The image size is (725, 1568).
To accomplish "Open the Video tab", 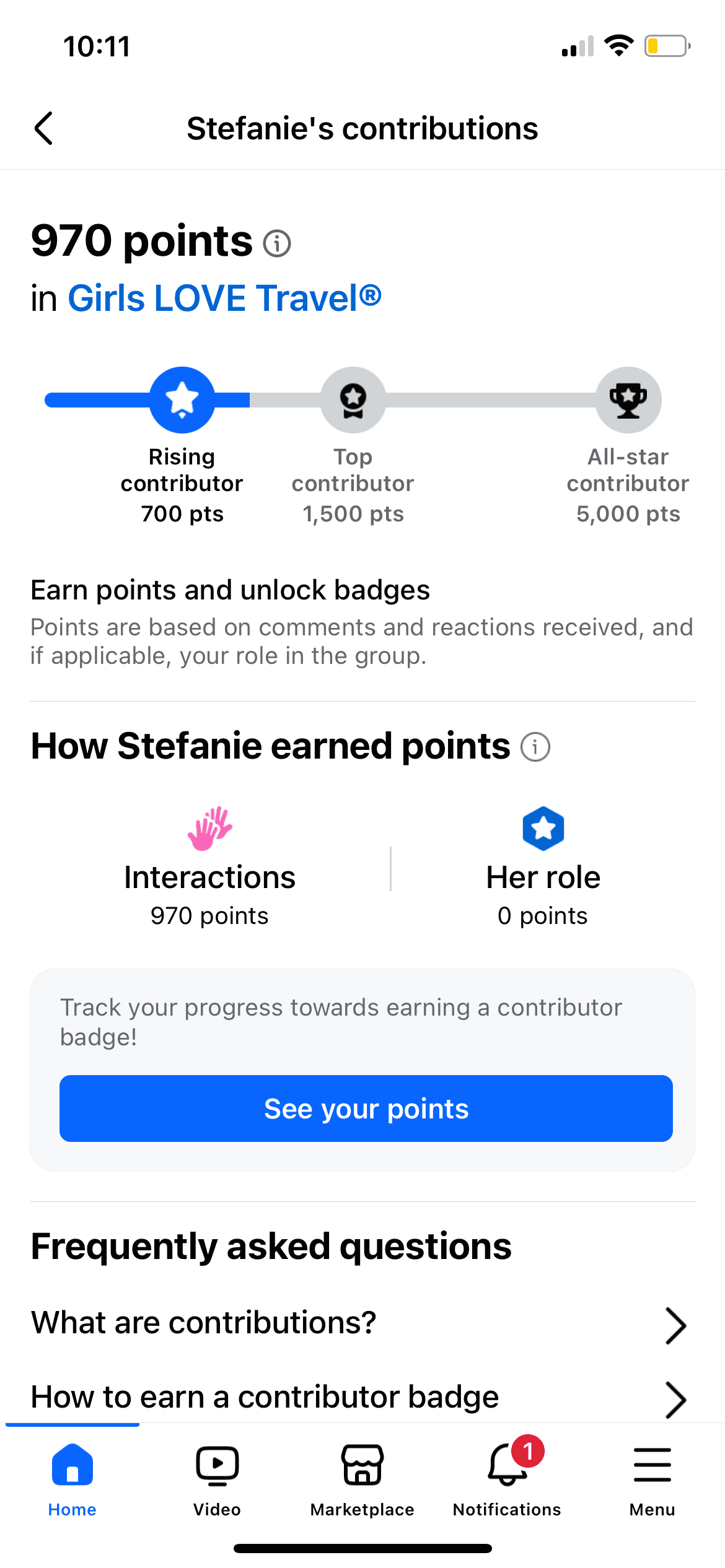I will click(217, 1478).
